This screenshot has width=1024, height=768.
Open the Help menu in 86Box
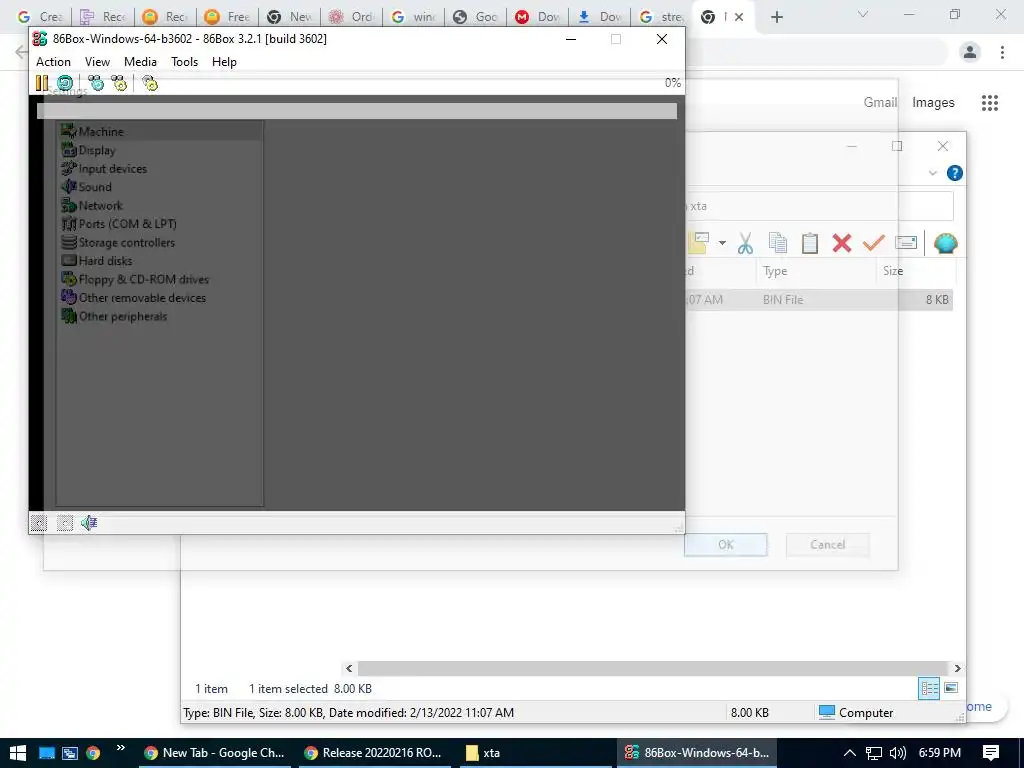[224, 61]
